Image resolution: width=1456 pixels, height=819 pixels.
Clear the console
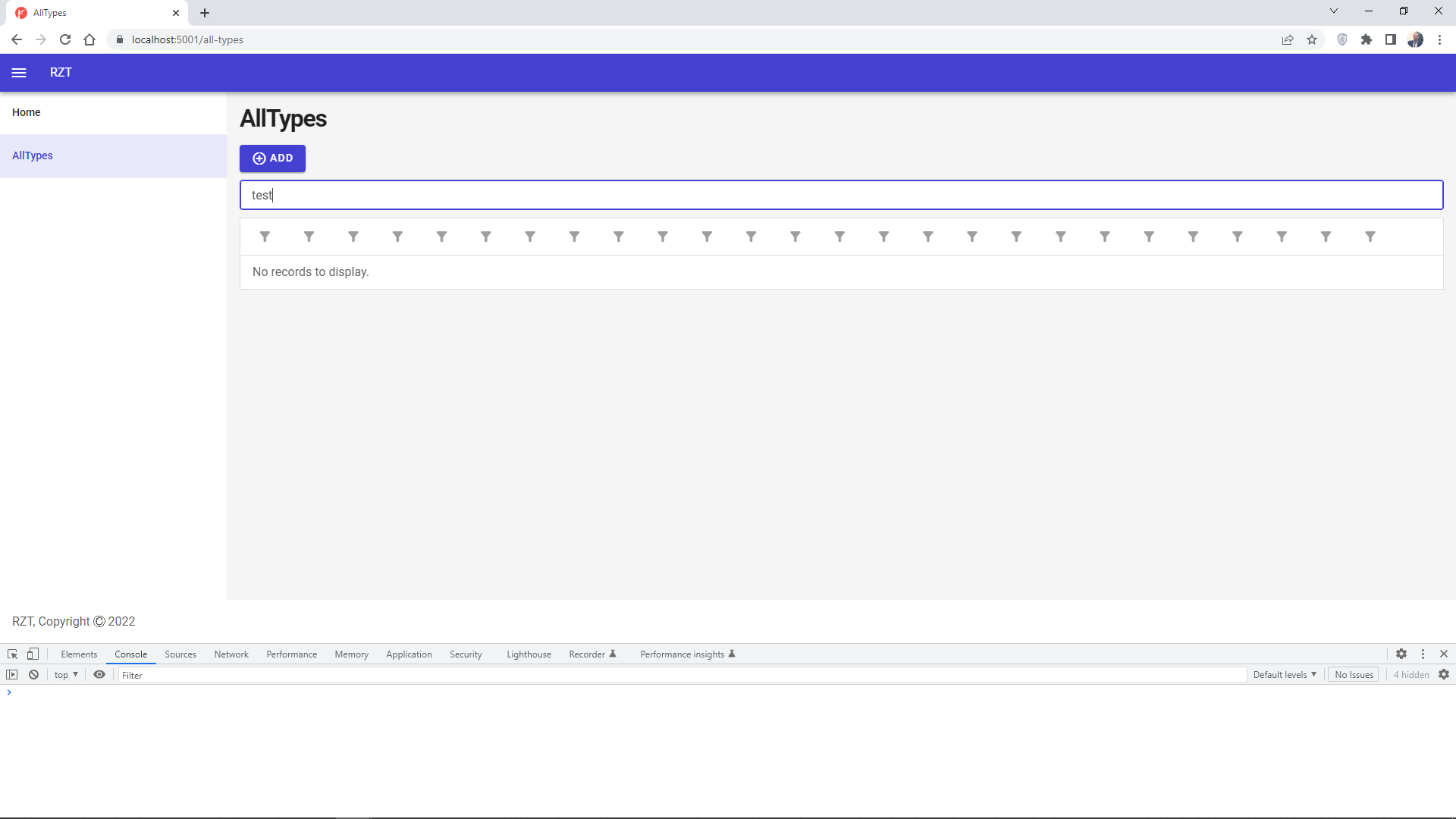pyautogui.click(x=33, y=675)
